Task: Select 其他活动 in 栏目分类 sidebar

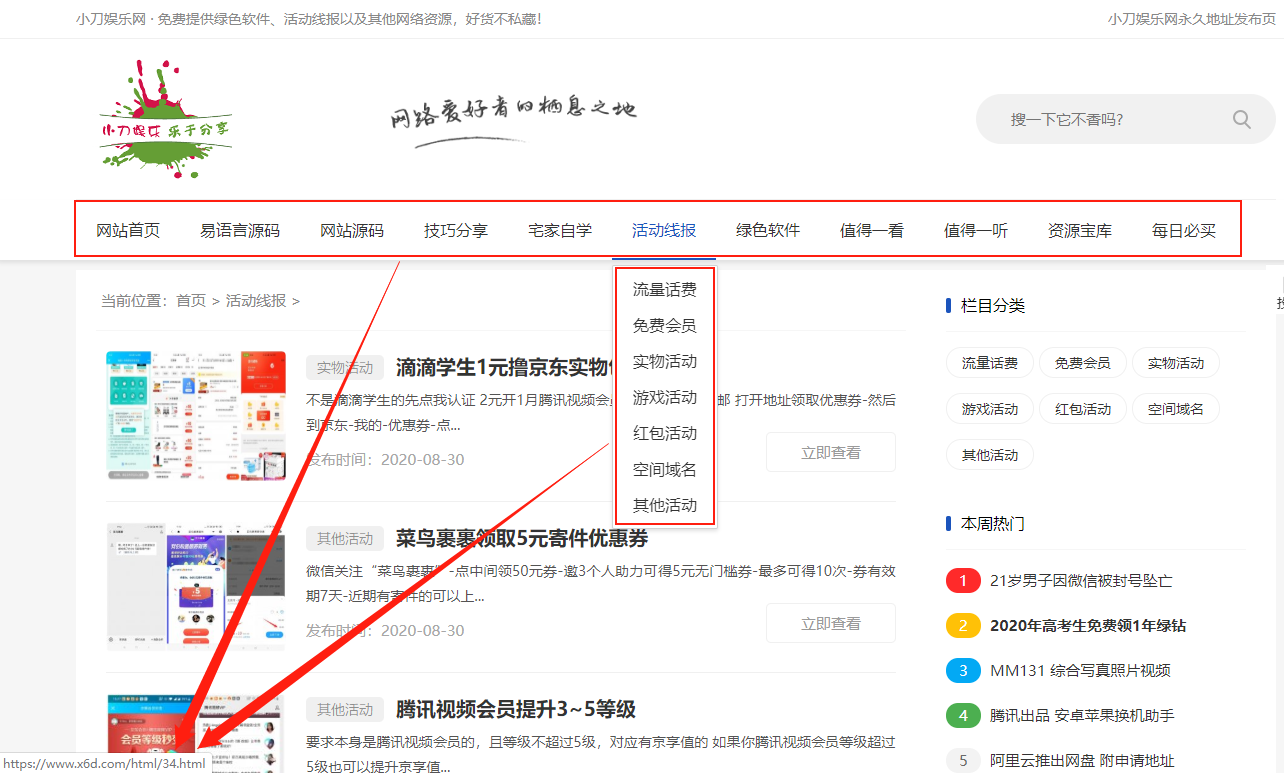Action: tap(990, 455)
